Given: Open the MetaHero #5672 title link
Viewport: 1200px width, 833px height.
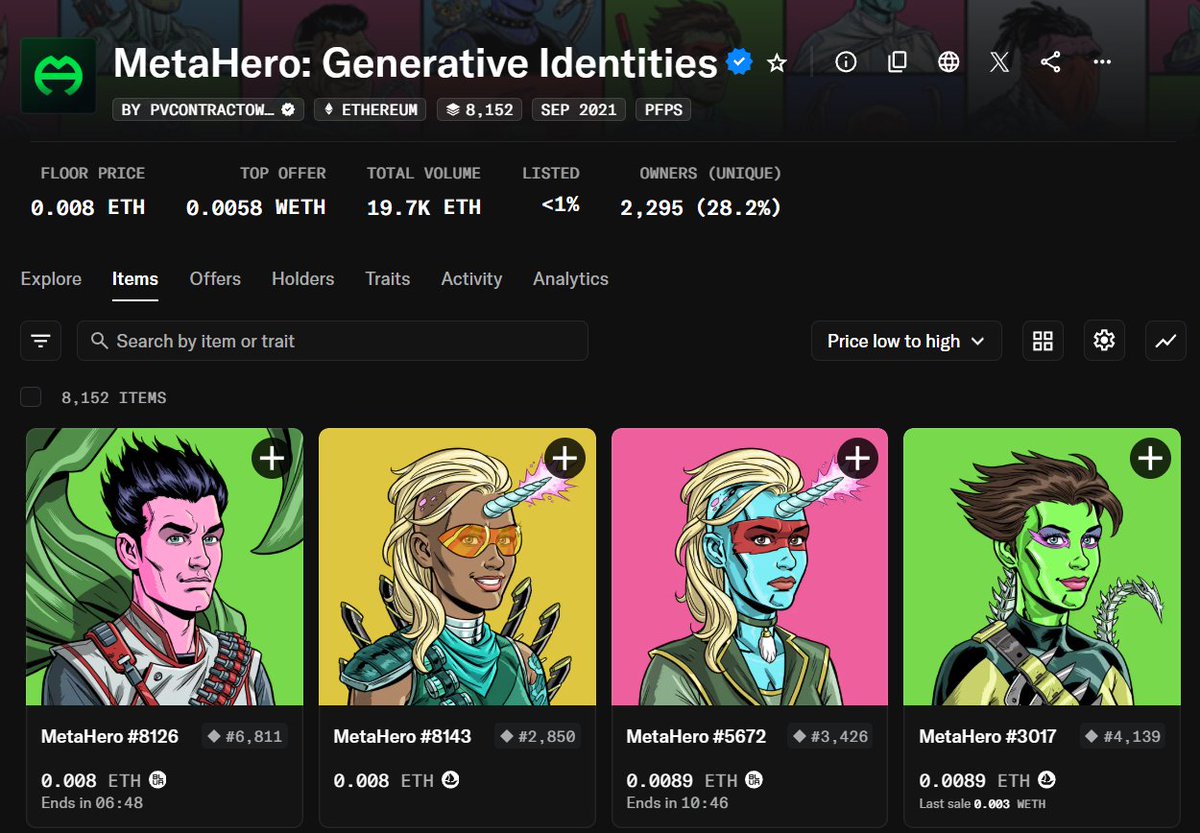Looking at the screenshot, I should 696,737.
